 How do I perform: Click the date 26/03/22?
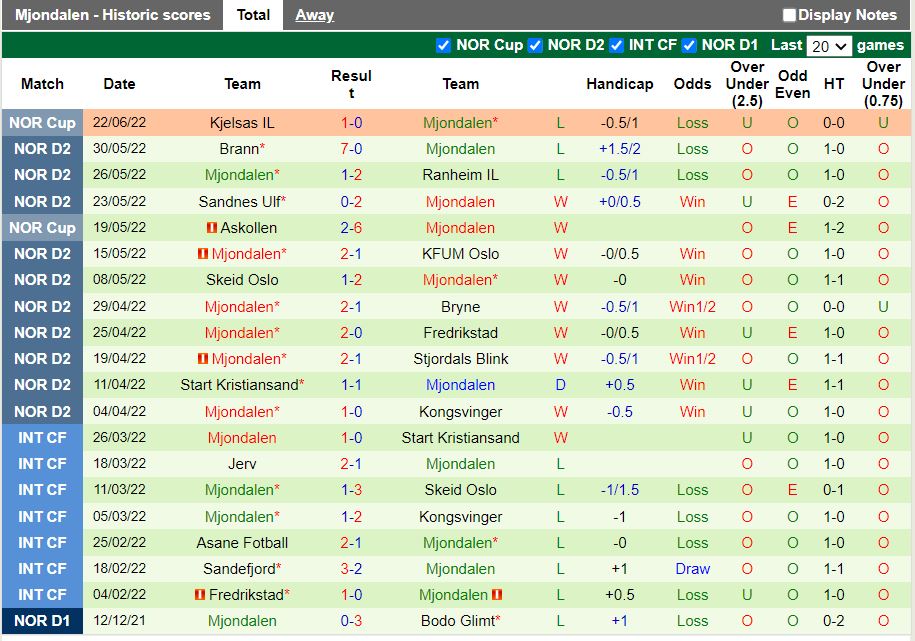[119, 438]
